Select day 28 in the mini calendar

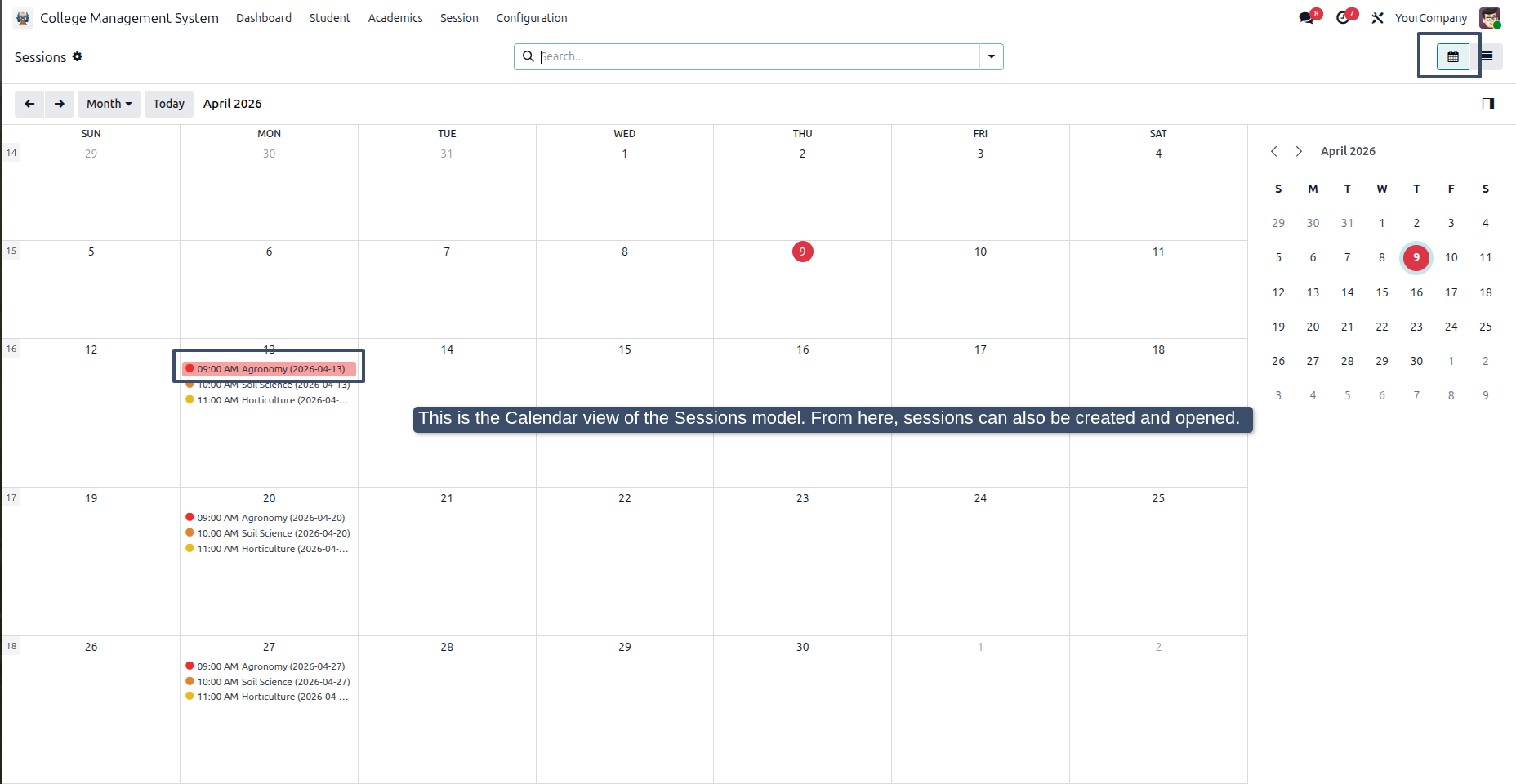click(x=1348, y=361)
